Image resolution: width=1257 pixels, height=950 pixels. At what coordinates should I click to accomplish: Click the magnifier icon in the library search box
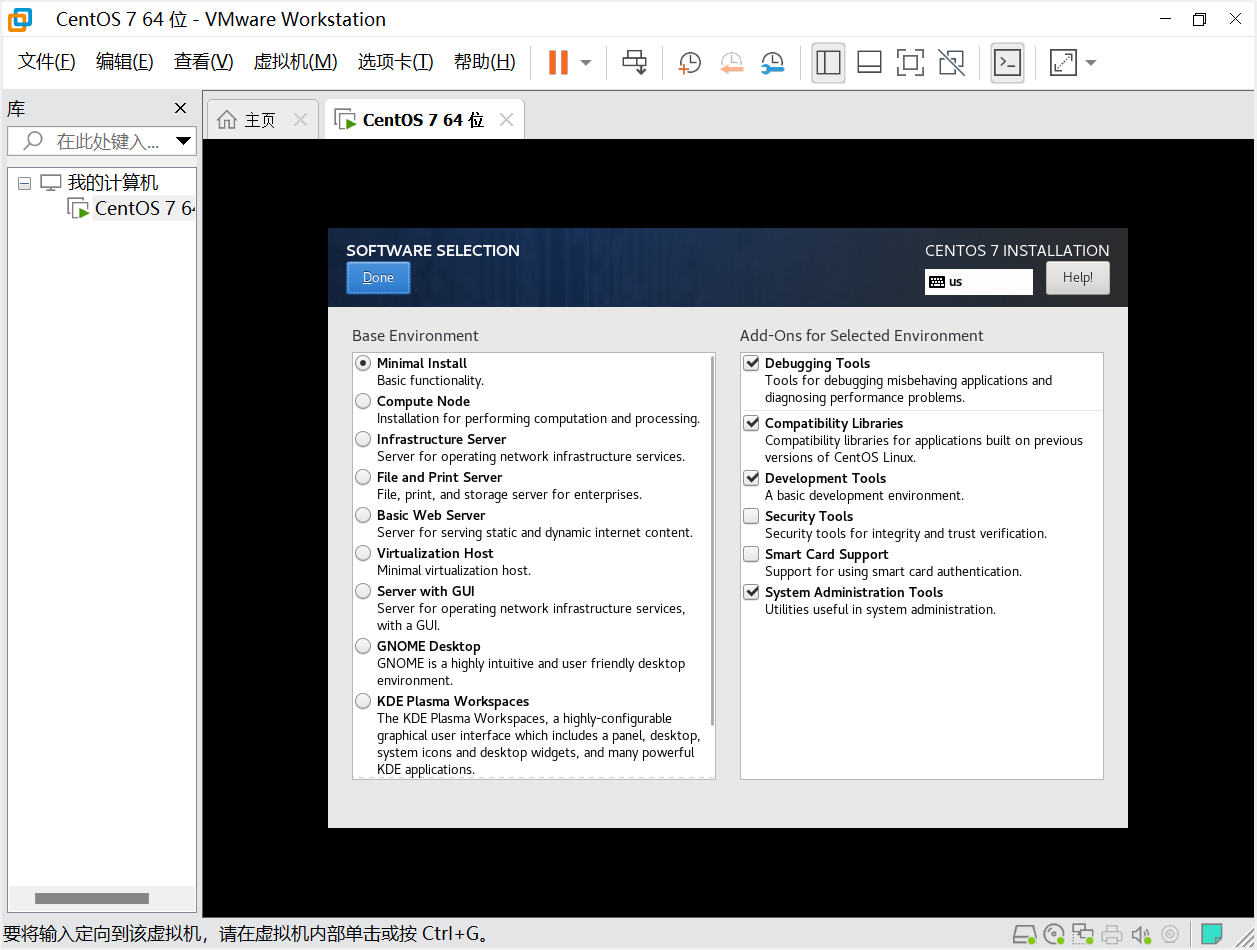(33, 141)
